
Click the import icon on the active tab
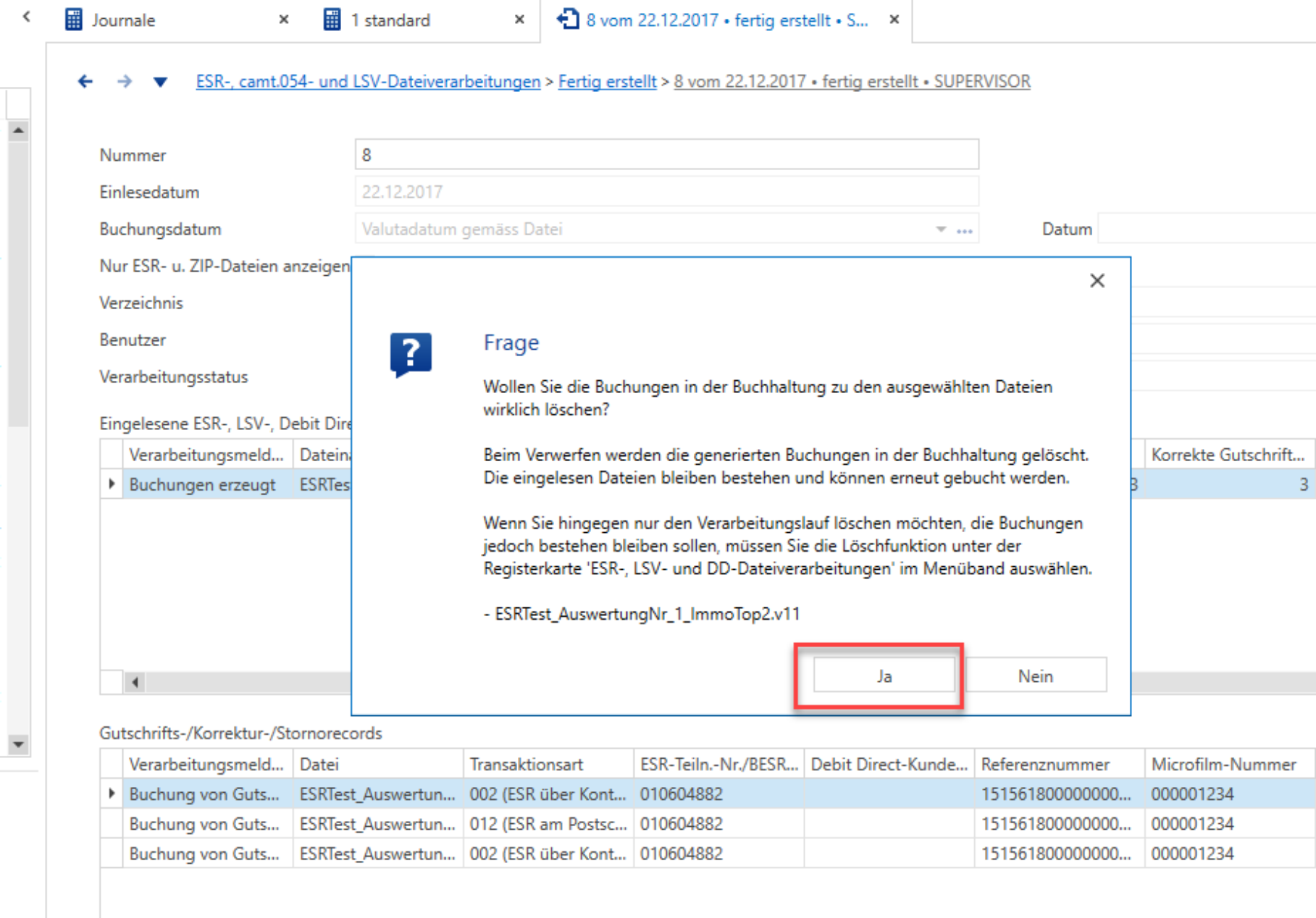568,19
